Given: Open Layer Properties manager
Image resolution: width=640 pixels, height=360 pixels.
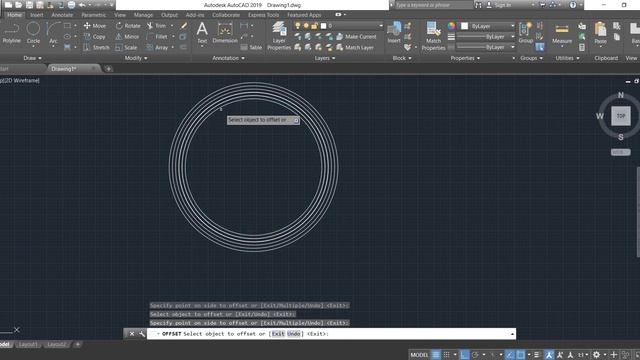Looking at the screenshot, I should click(x=279, y=36).
